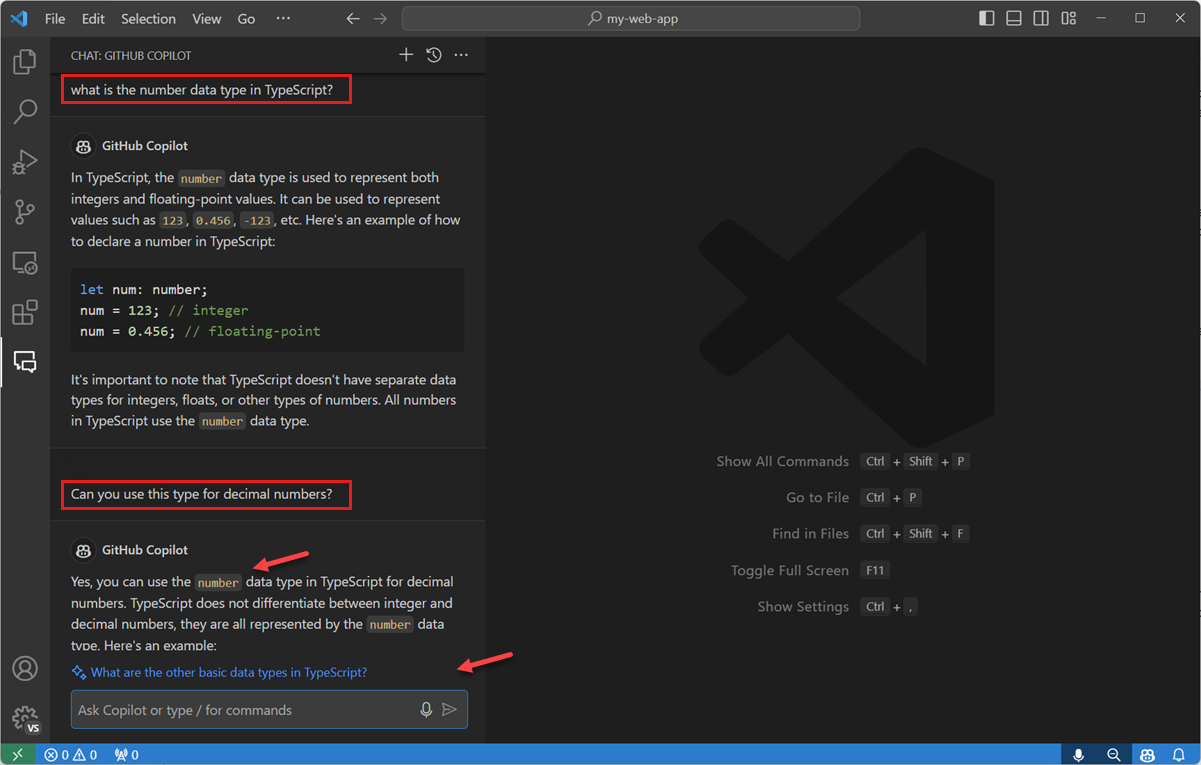Click the 'Can you use this type' prompt
The image size is (1201, 765).
pyautogui.click(x=201, y=494)
